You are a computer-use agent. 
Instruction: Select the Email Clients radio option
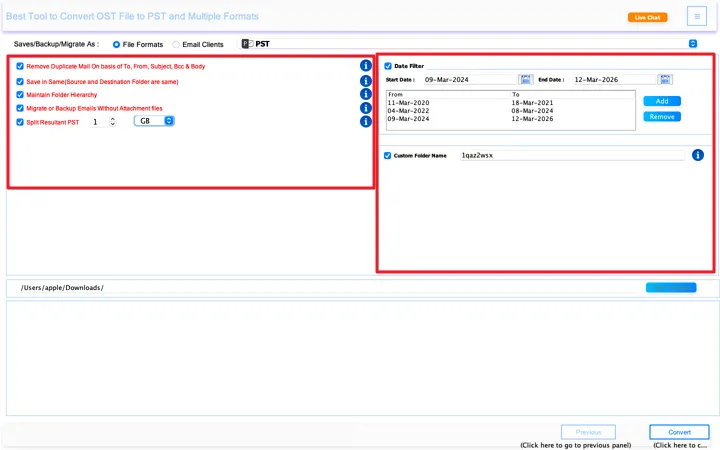point(177,44)
